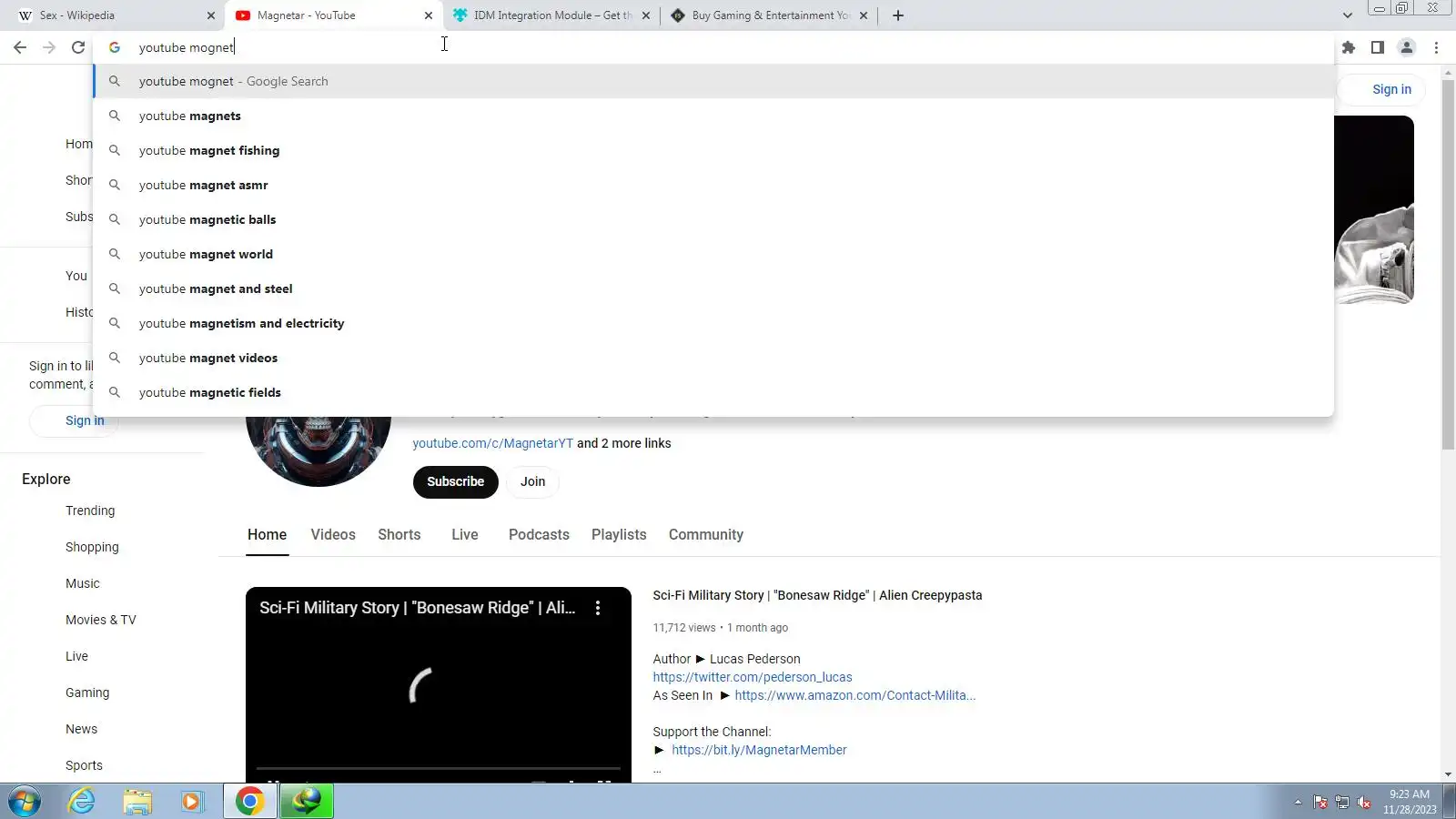Click the Sign in button at top right

coord(1391,89)
